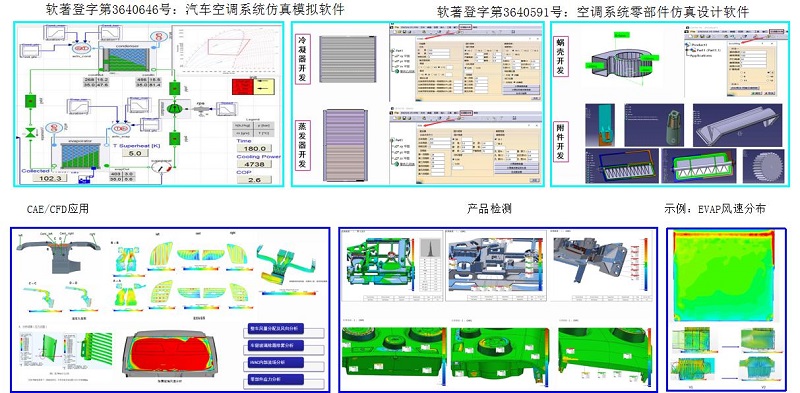Click the Cooling Power value field 4738
Viewport: 800px width, 393px height.
[254, 164]
